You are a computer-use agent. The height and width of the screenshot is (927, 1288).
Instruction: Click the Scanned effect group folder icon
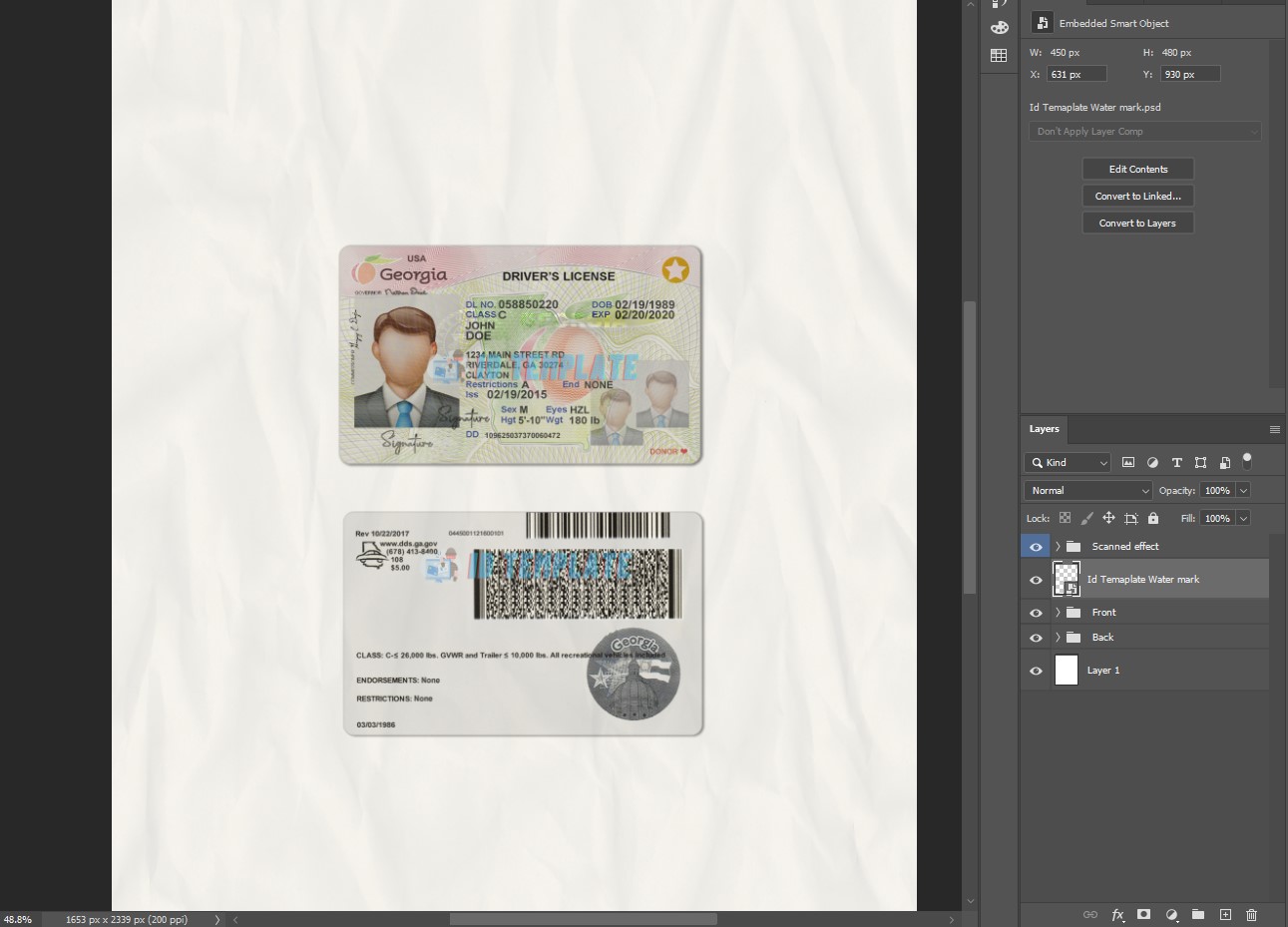[1073, 546]
